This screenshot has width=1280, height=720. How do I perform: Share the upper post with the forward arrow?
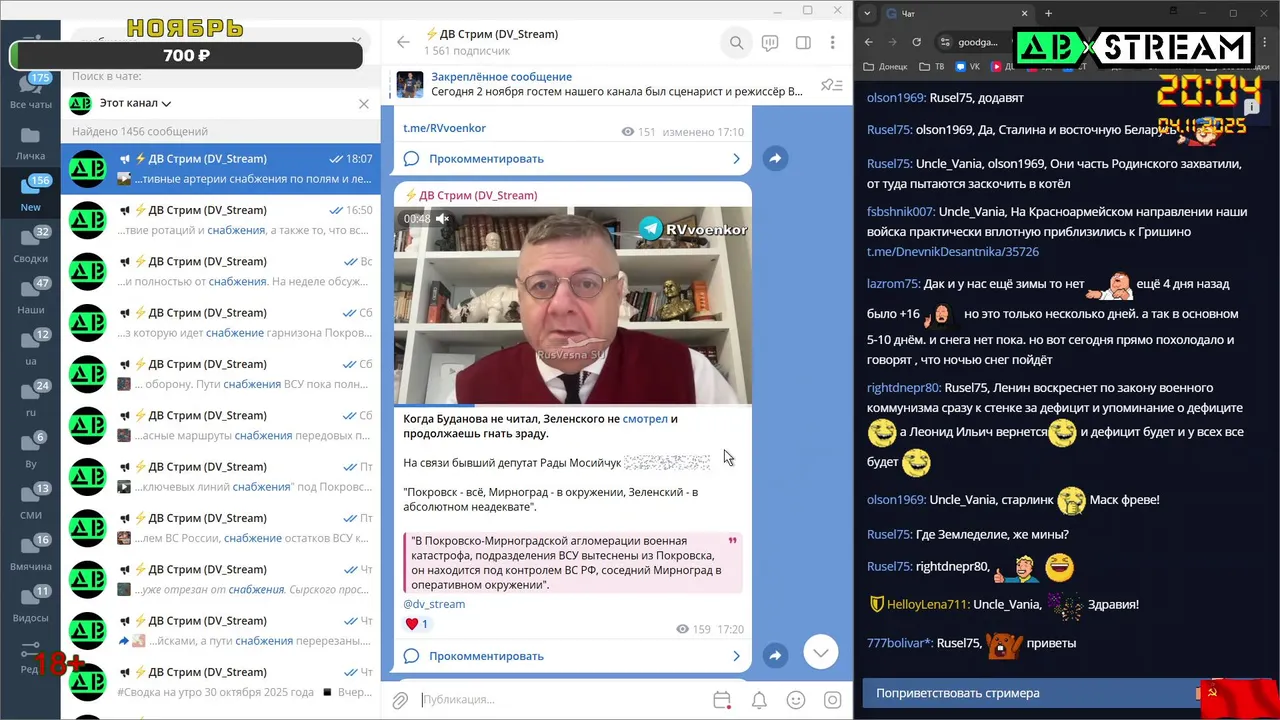(x=775, y=158)
